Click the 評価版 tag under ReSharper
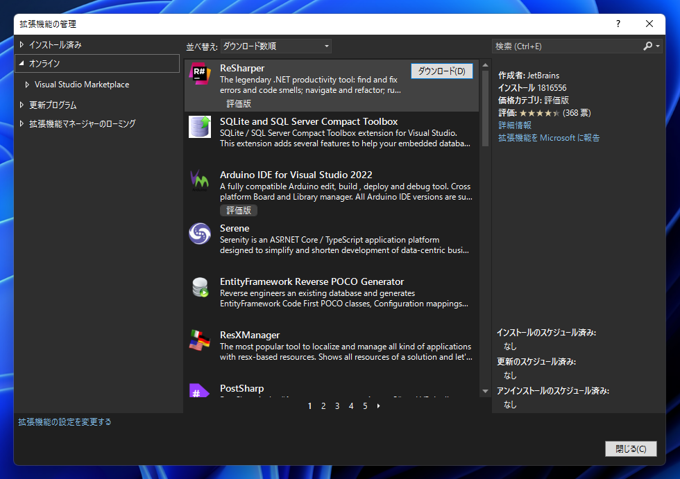This screenshot has height=479, width=680. click(239, 104)
